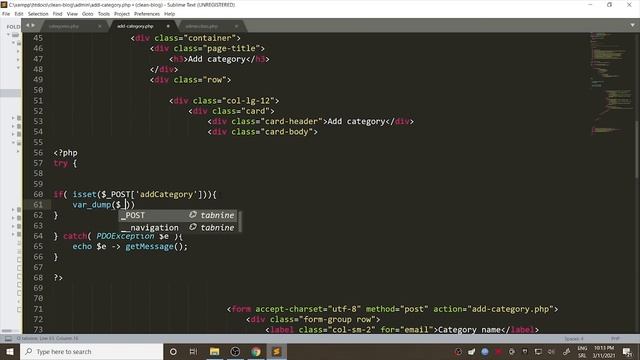Screen dimensions: 640x360
Task: Open the Goto menu
Action: tap(88, 14)
